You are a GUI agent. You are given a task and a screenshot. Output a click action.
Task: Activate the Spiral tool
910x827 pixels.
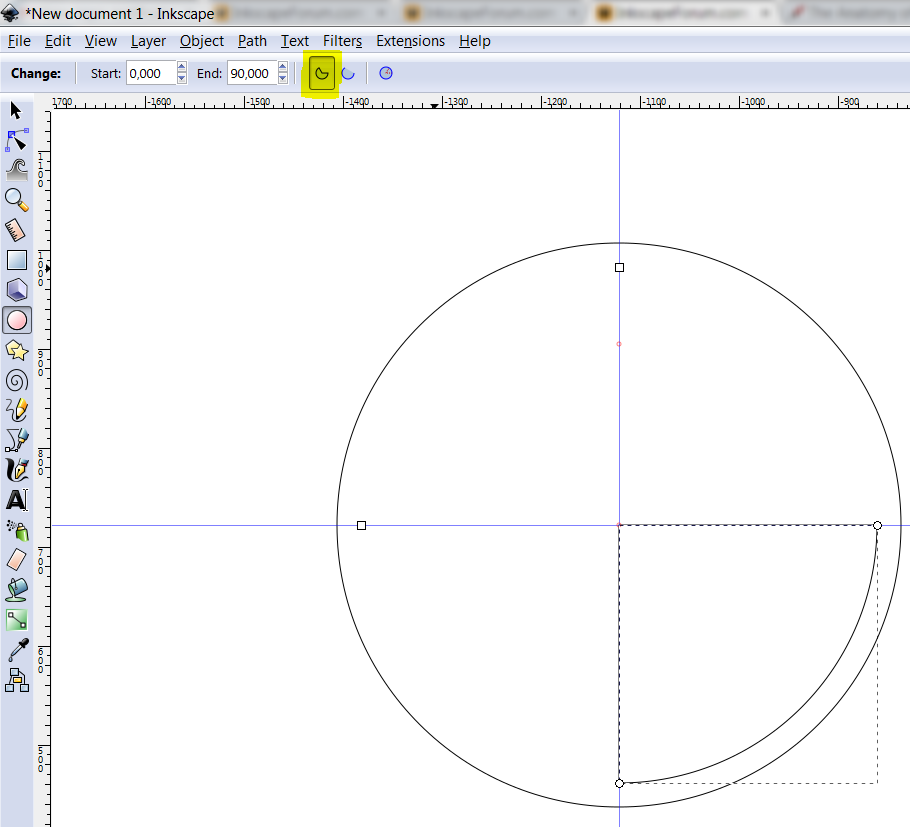point(16,380)
